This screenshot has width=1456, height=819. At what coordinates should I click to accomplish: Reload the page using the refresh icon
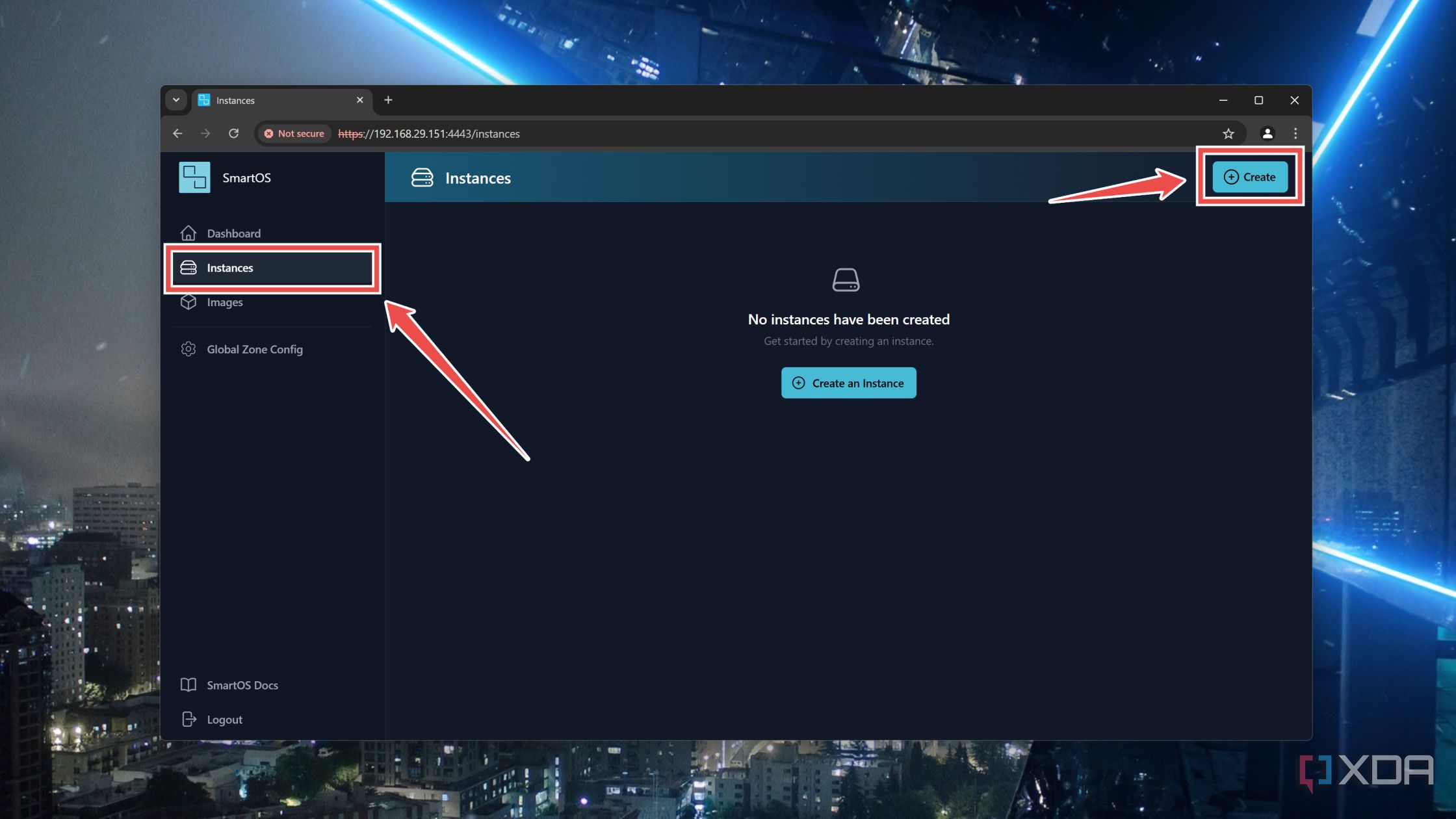[x=235, y=133]
